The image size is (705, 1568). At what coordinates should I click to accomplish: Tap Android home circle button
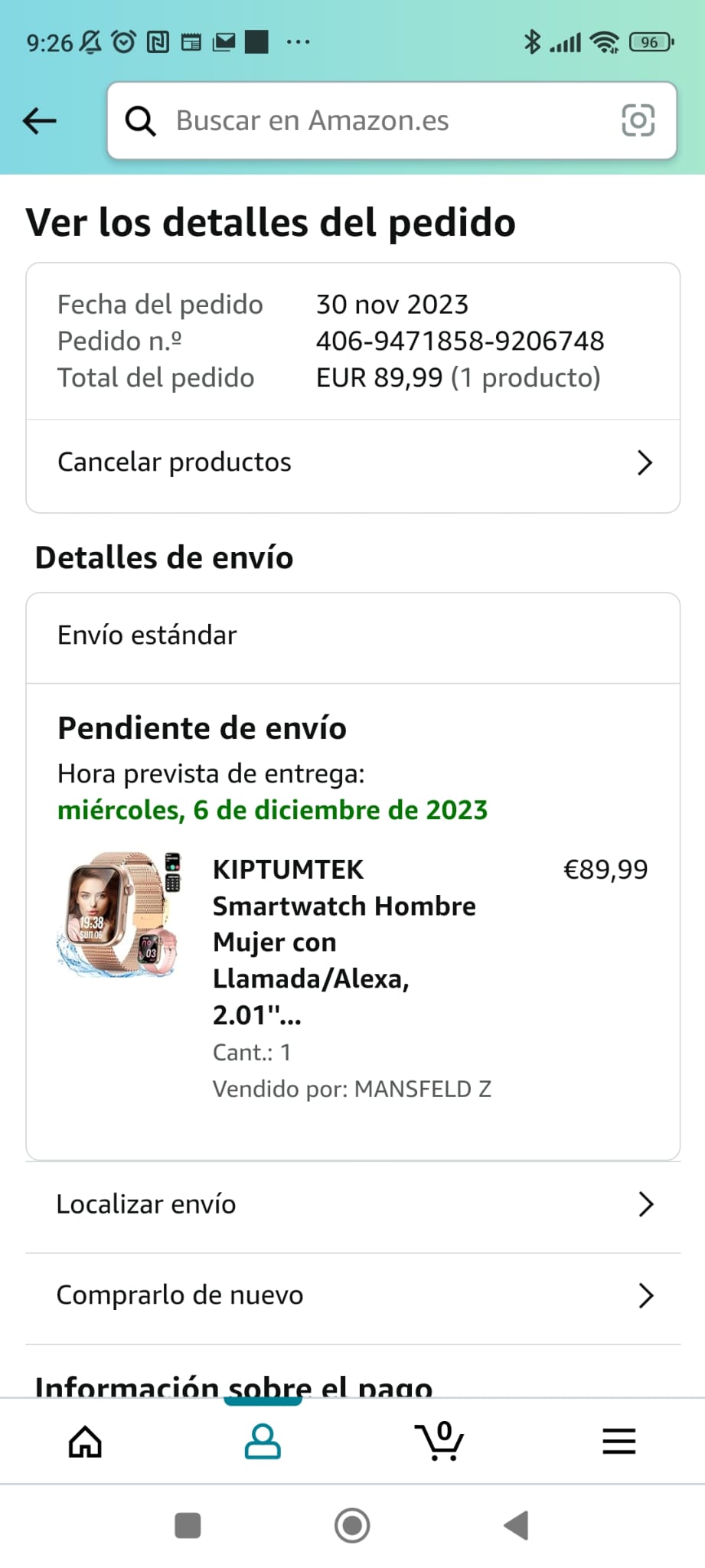point(352,1526)
